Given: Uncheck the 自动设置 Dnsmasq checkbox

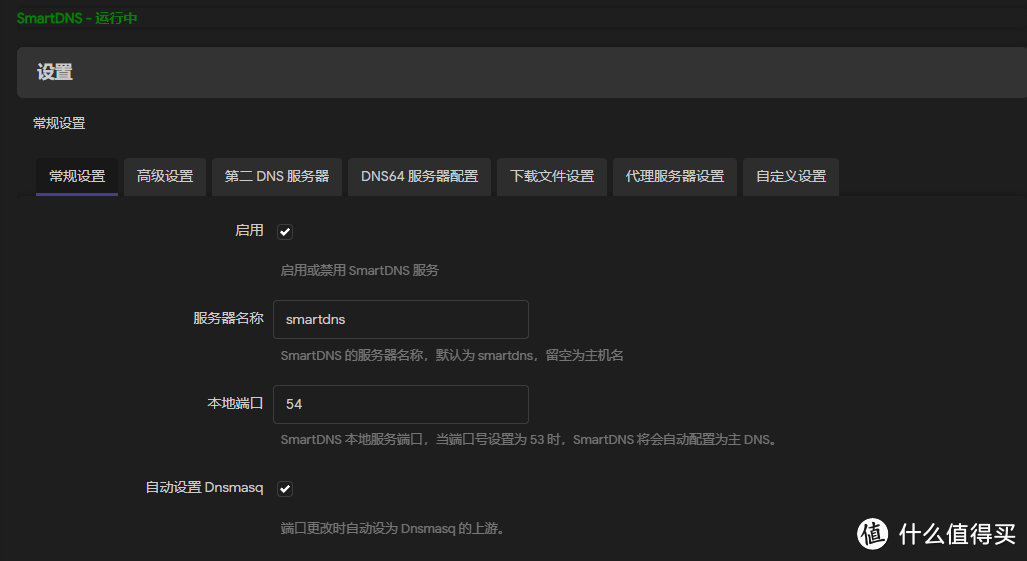Looking at the screenshot, I should (x=285, y=489).
